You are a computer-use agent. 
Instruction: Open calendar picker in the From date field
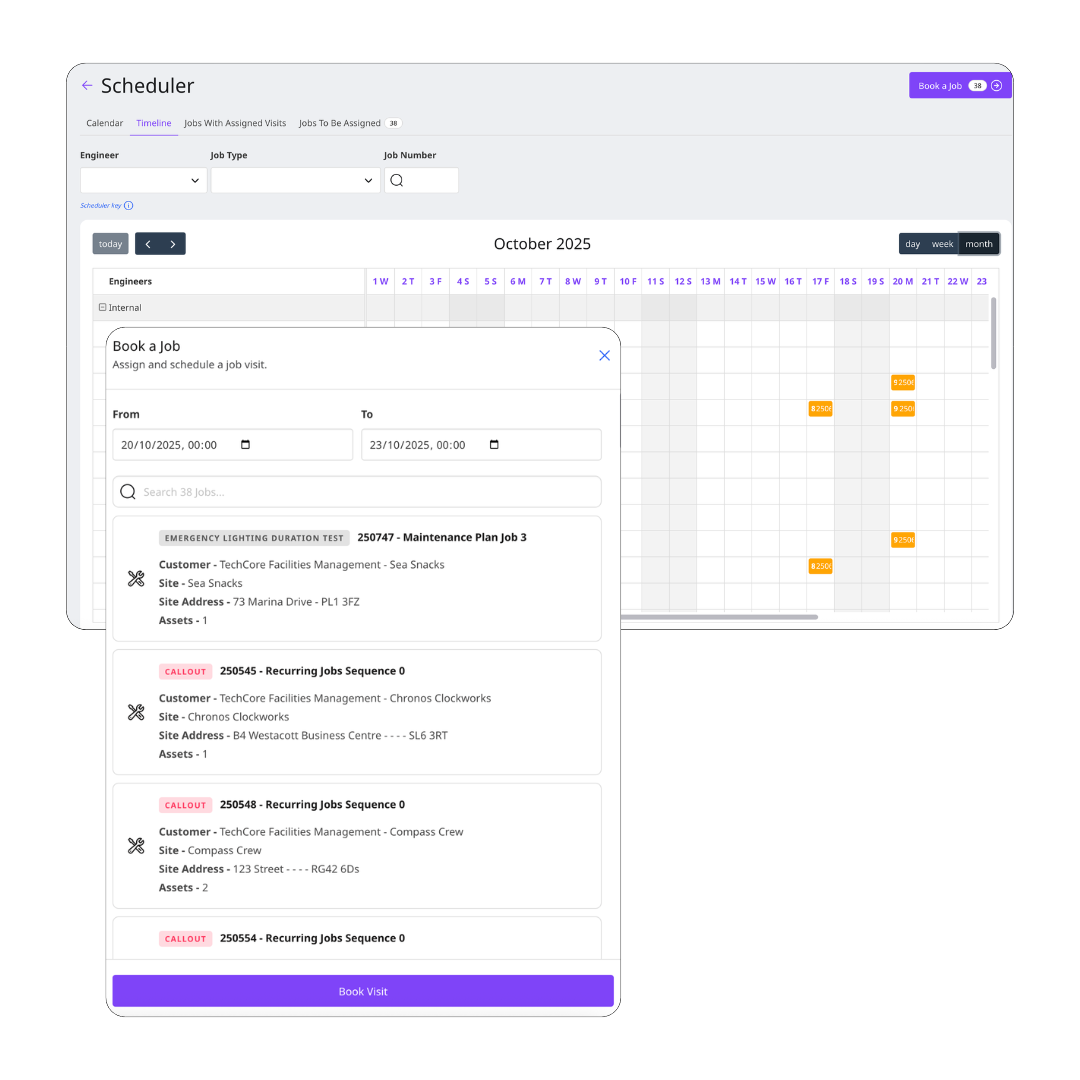tap(246, 445)
